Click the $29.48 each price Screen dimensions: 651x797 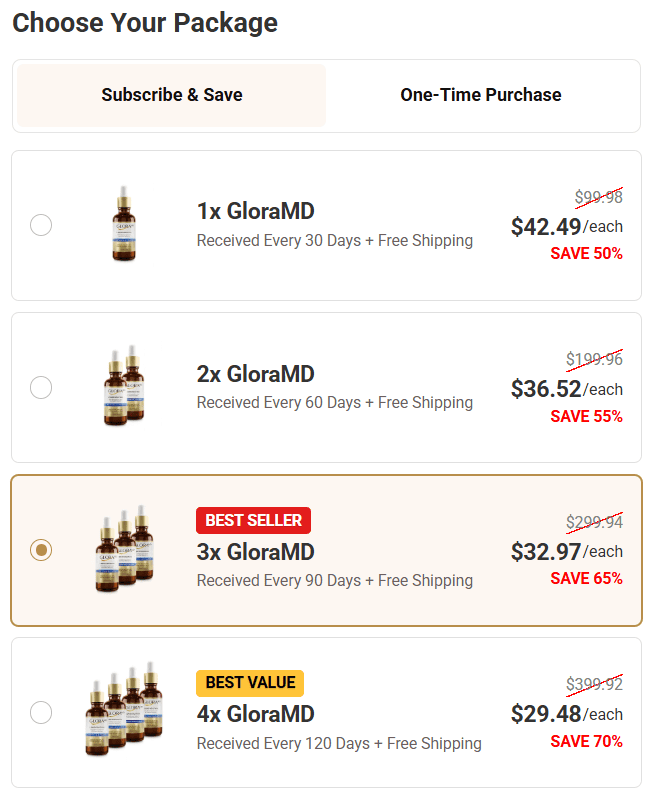click(567, 714)
